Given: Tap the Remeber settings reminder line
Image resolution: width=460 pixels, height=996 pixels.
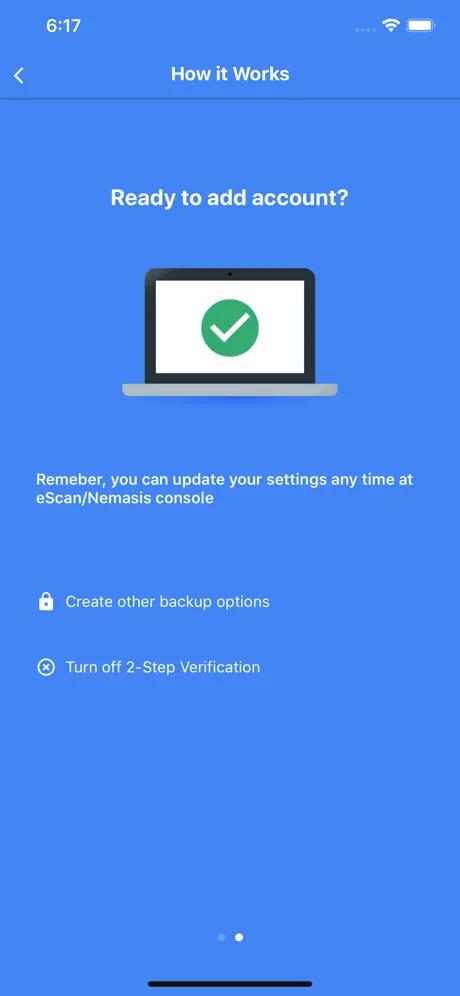Looking at the screenshot, I should click(225, 479).
